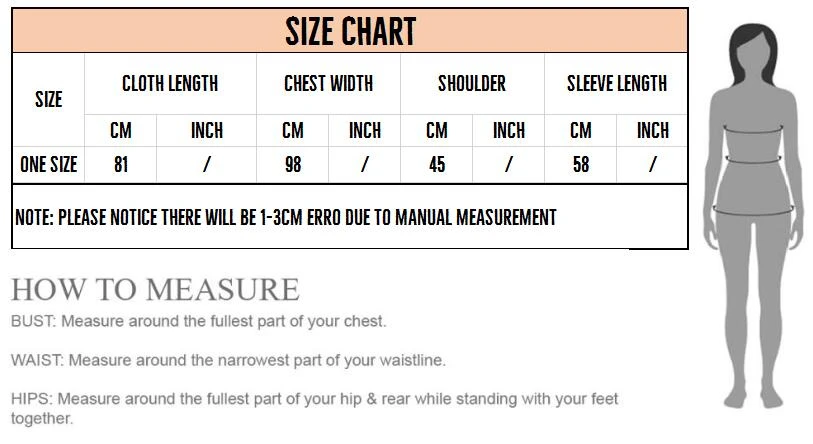
Task: Click the waist line on the figure
Action: click(x=753, y=160)
